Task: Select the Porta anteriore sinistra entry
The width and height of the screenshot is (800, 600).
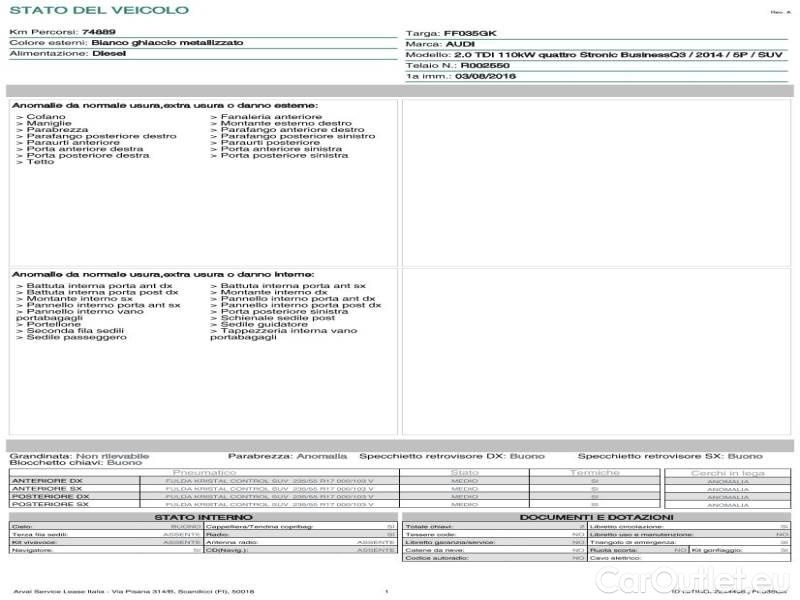Action: [x=276, y=149]
